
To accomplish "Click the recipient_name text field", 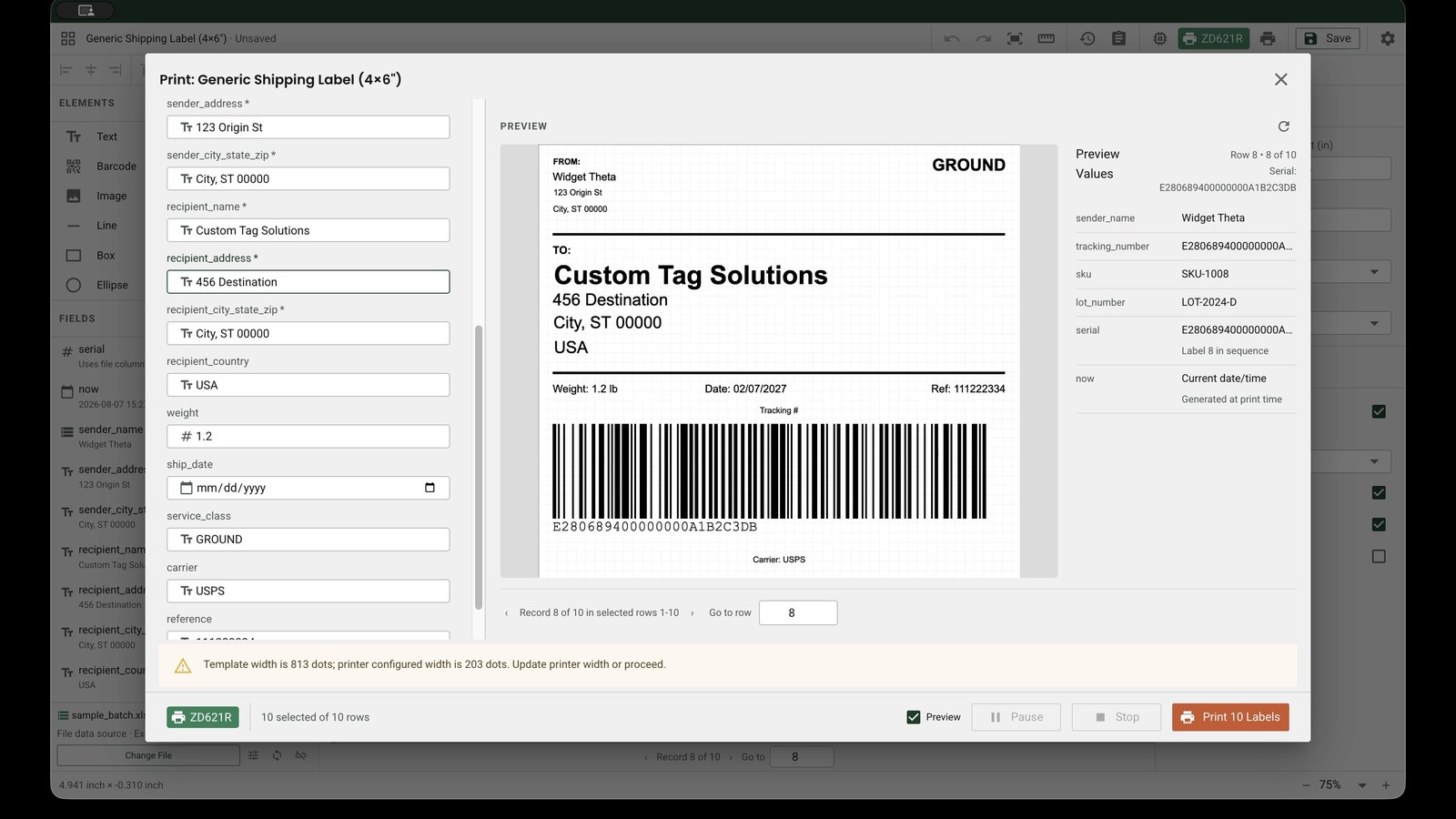I will pos(308,230).
